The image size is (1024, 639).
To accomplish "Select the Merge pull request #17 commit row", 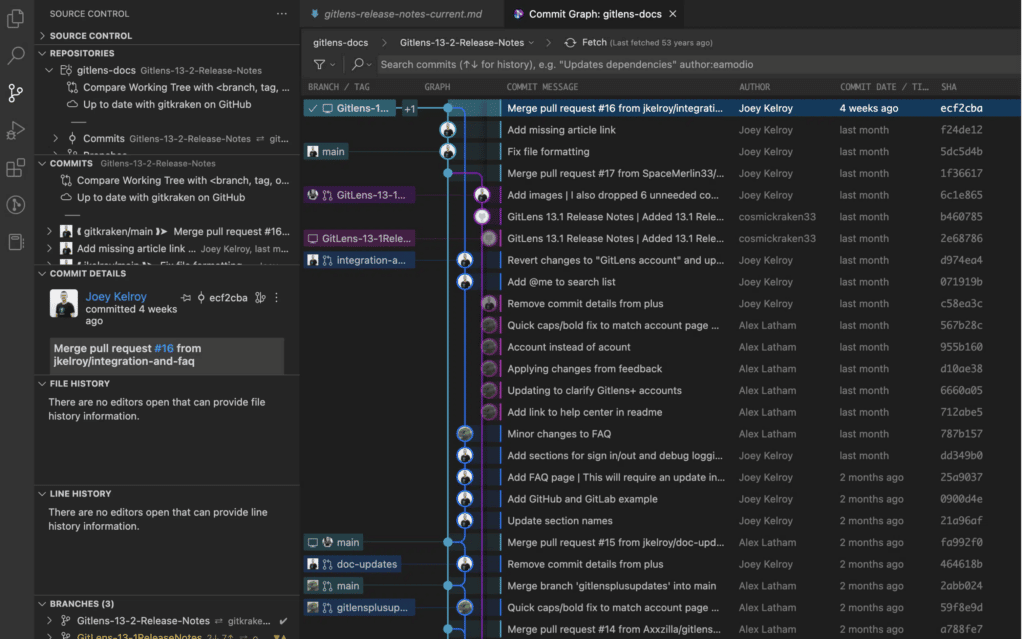I will click(x=662, y=173).
